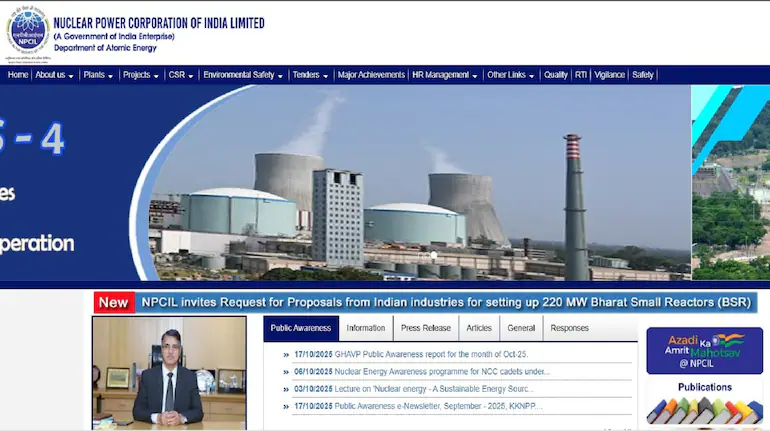The image size is (770, 431).
Task: Click the bullet arrow beside NCC cadets news
Action: pos(285,372)
